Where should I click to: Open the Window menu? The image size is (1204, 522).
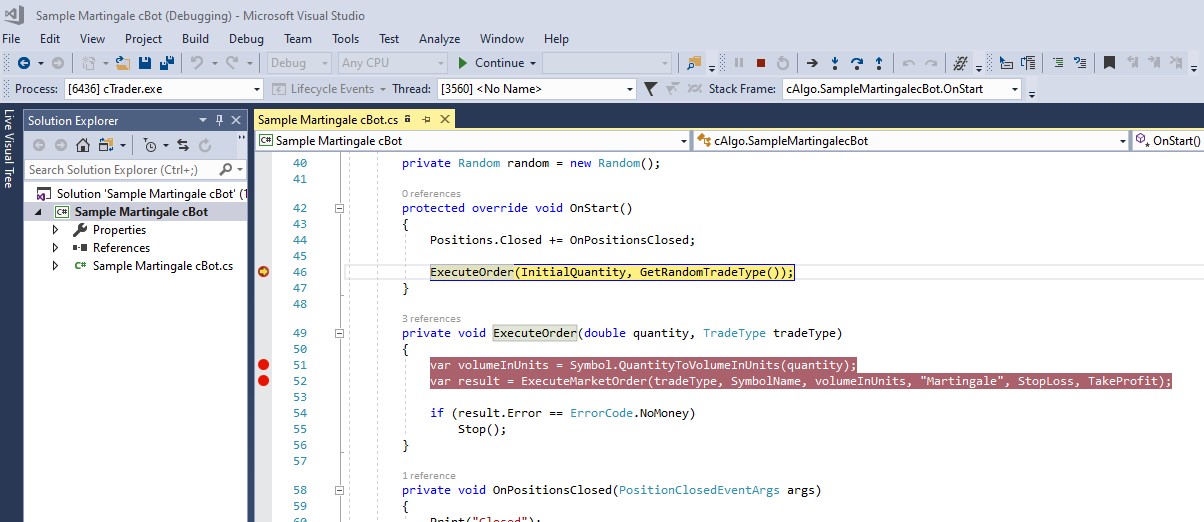pos(502,39)
